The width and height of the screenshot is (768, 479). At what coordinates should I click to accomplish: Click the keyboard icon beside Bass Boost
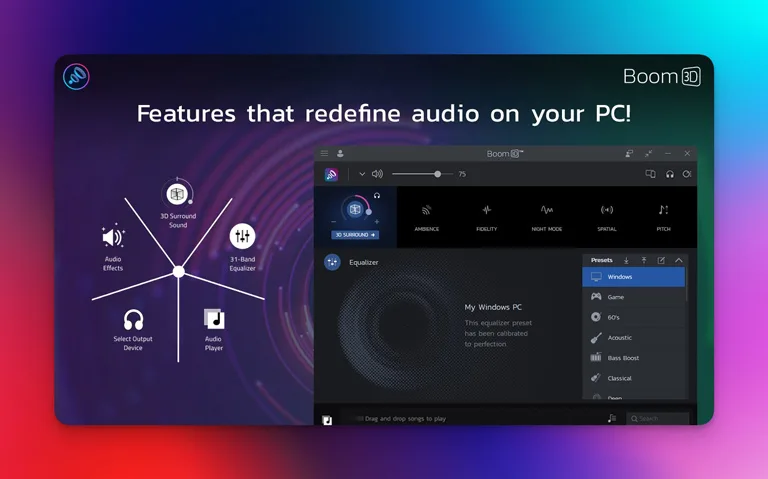pos(596,357)
